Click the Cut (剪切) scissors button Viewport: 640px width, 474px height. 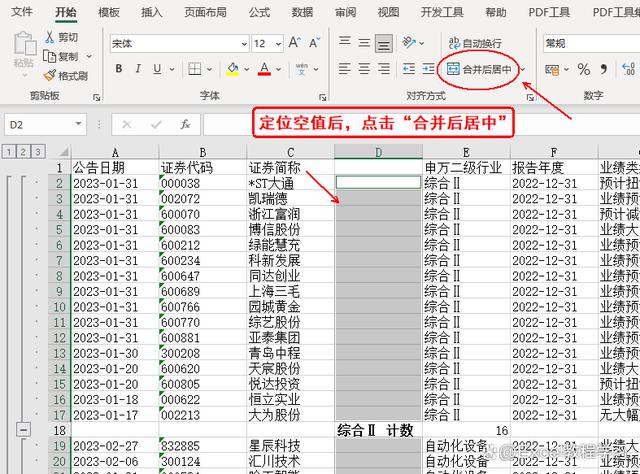click(x=61, y=37)
